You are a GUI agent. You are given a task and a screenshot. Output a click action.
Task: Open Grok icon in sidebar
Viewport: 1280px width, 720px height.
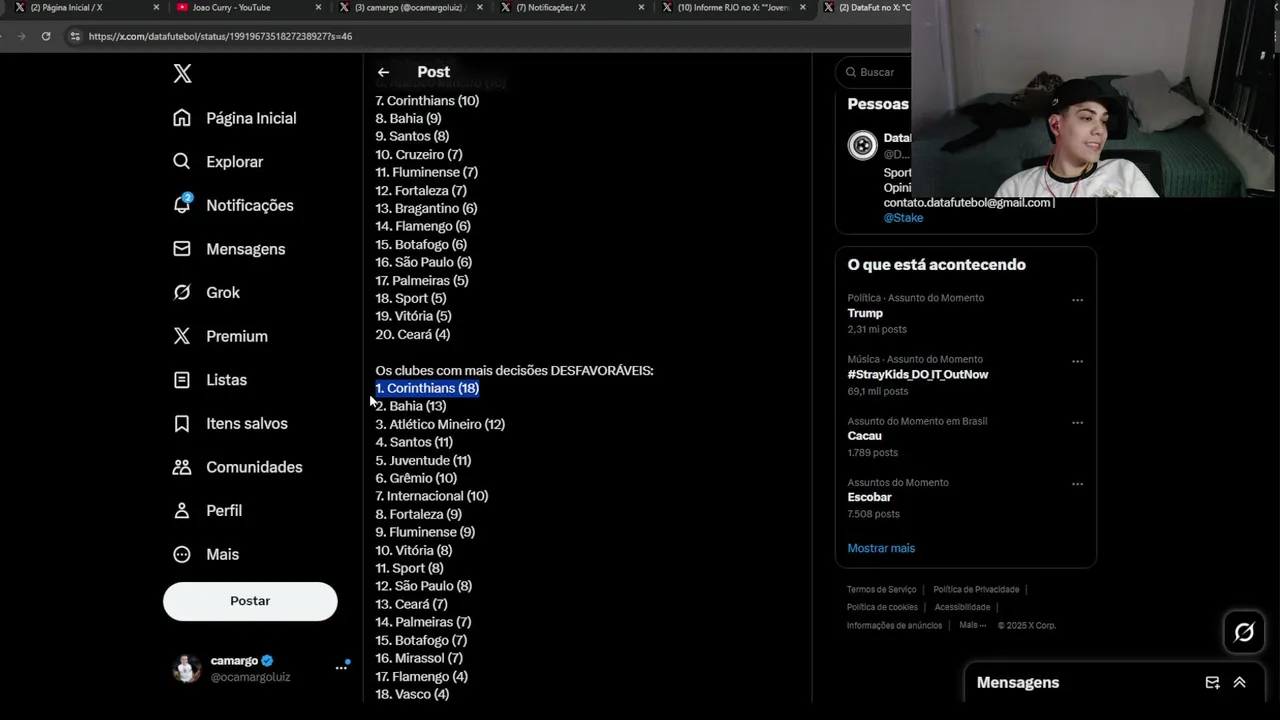181,292
